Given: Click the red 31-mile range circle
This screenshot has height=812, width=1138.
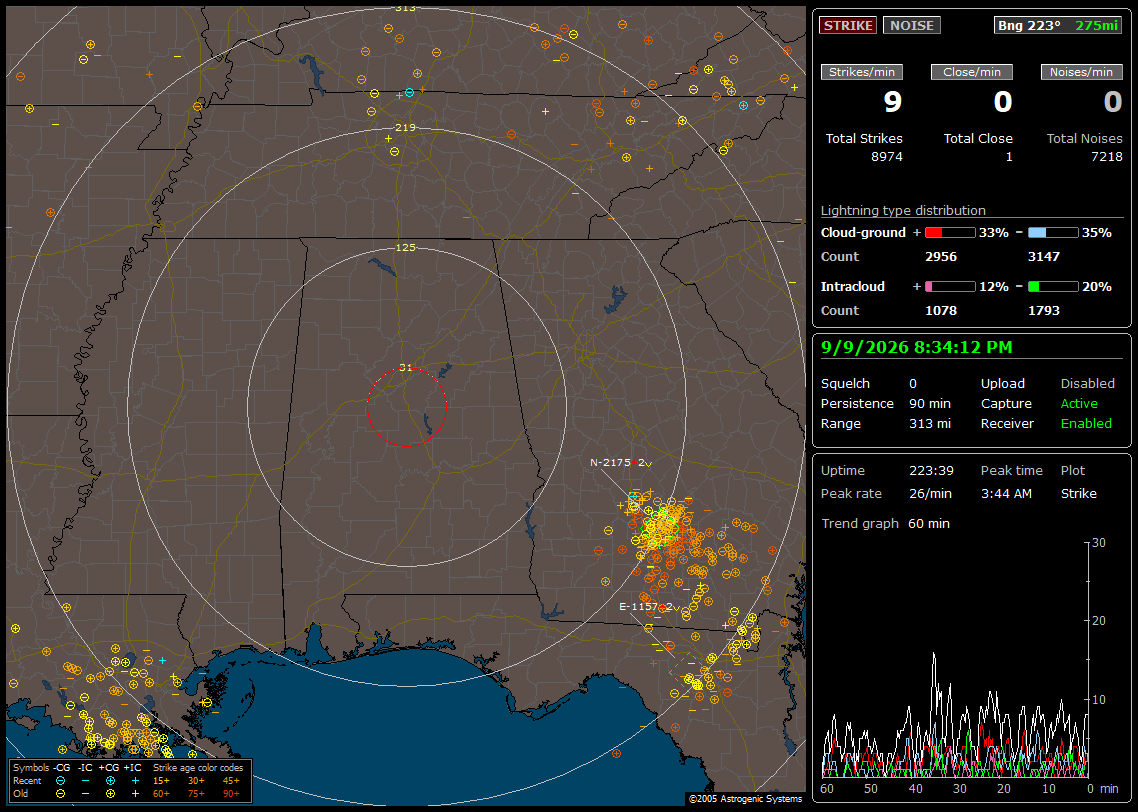Looking at the screenshot, I should (406, 407).
